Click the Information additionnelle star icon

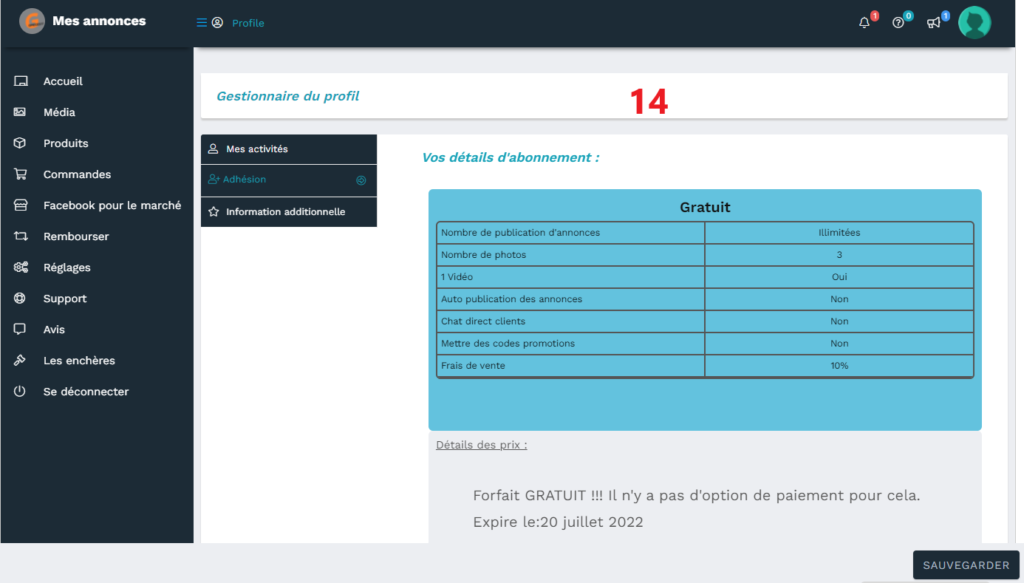coord(214,212)
